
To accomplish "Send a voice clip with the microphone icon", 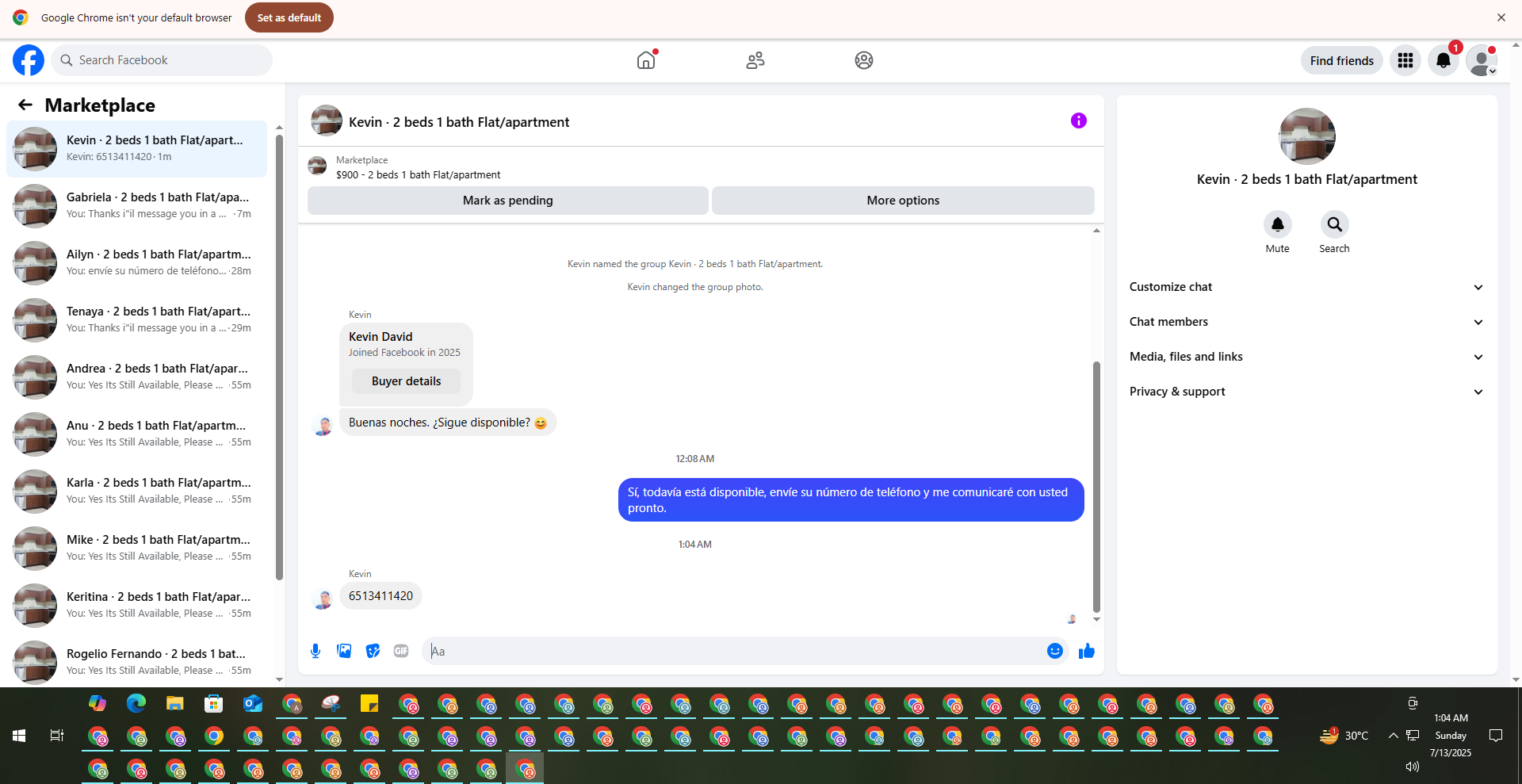I will click(315, 651).
